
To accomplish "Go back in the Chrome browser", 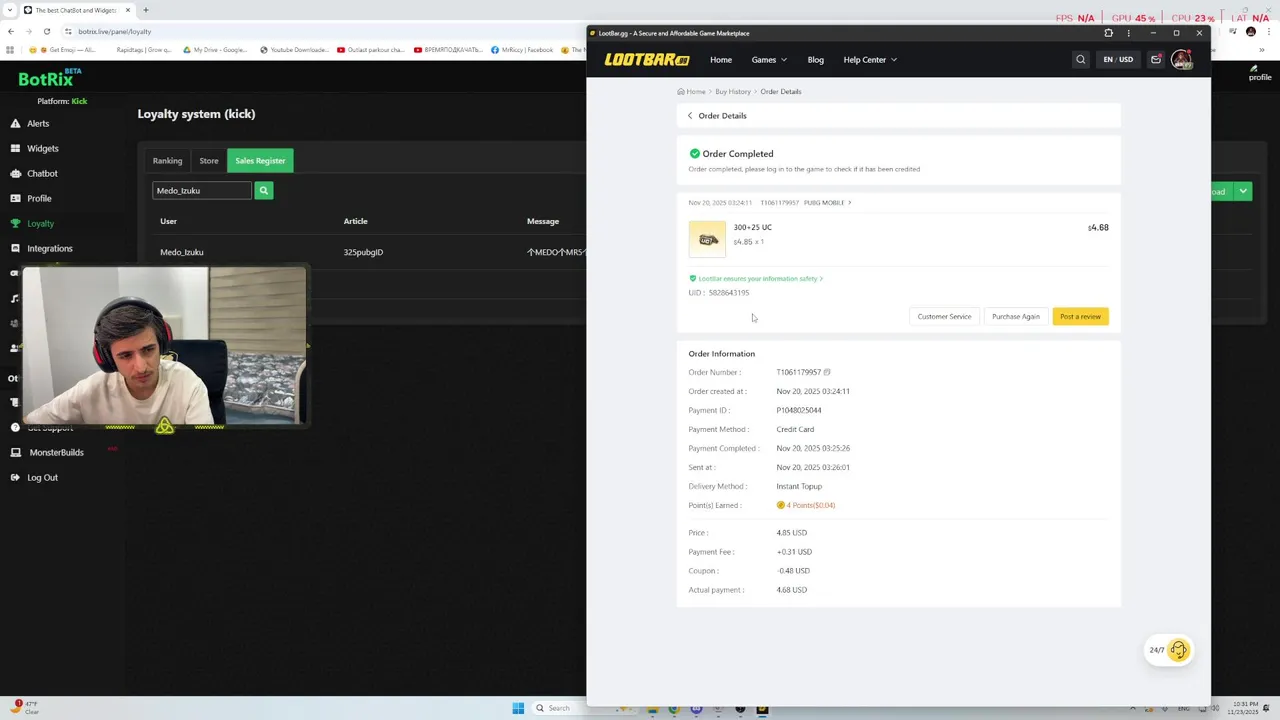I will pos(10,31).
